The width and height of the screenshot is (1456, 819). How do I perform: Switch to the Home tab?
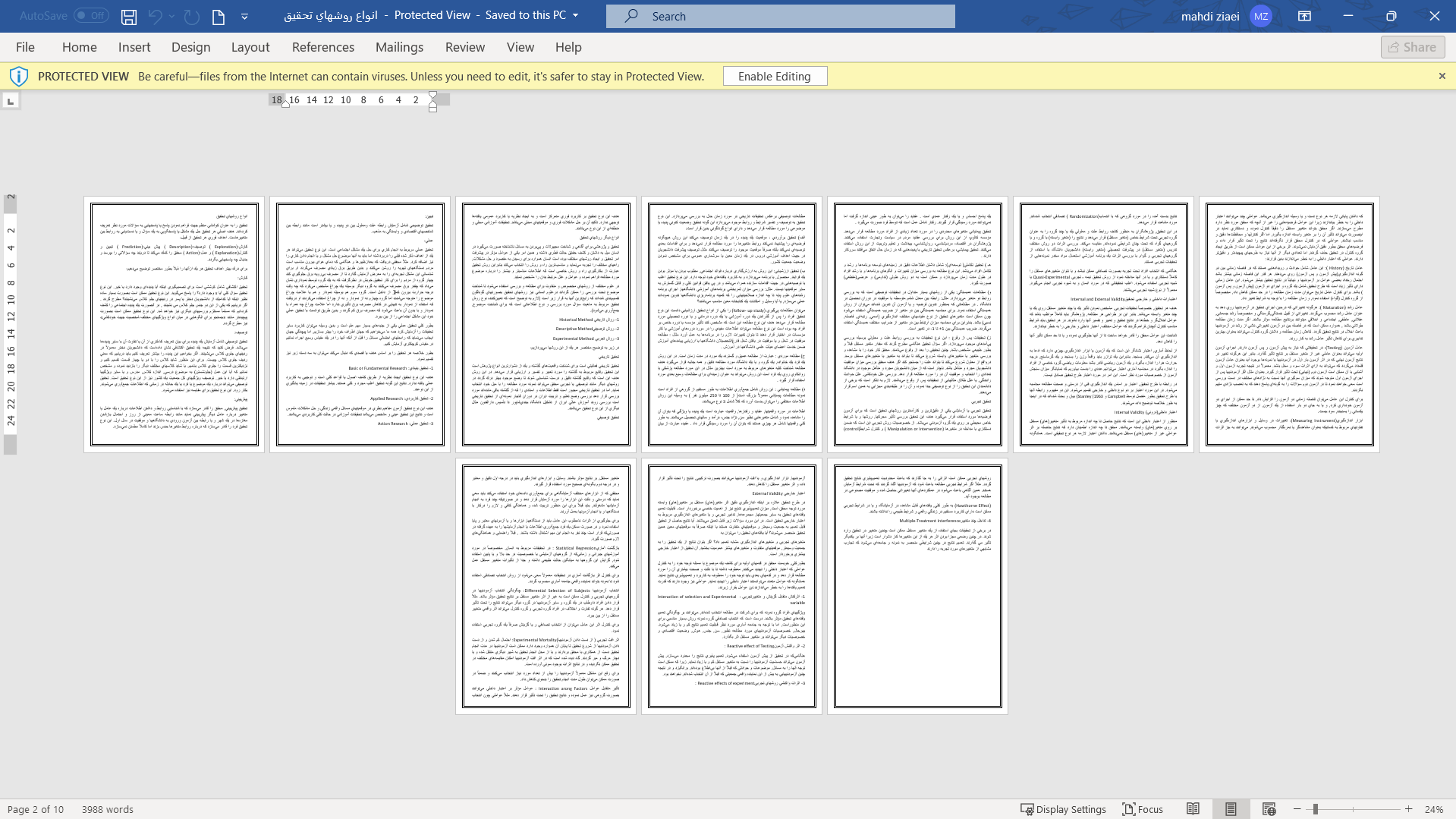click(x=80, y=47)
